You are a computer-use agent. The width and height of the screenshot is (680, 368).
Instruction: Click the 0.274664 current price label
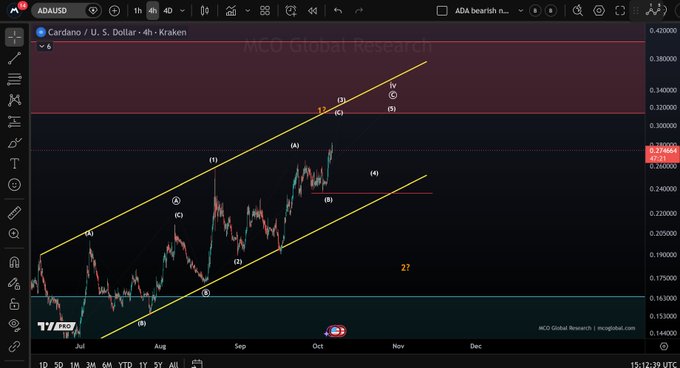tap(662, 154)
